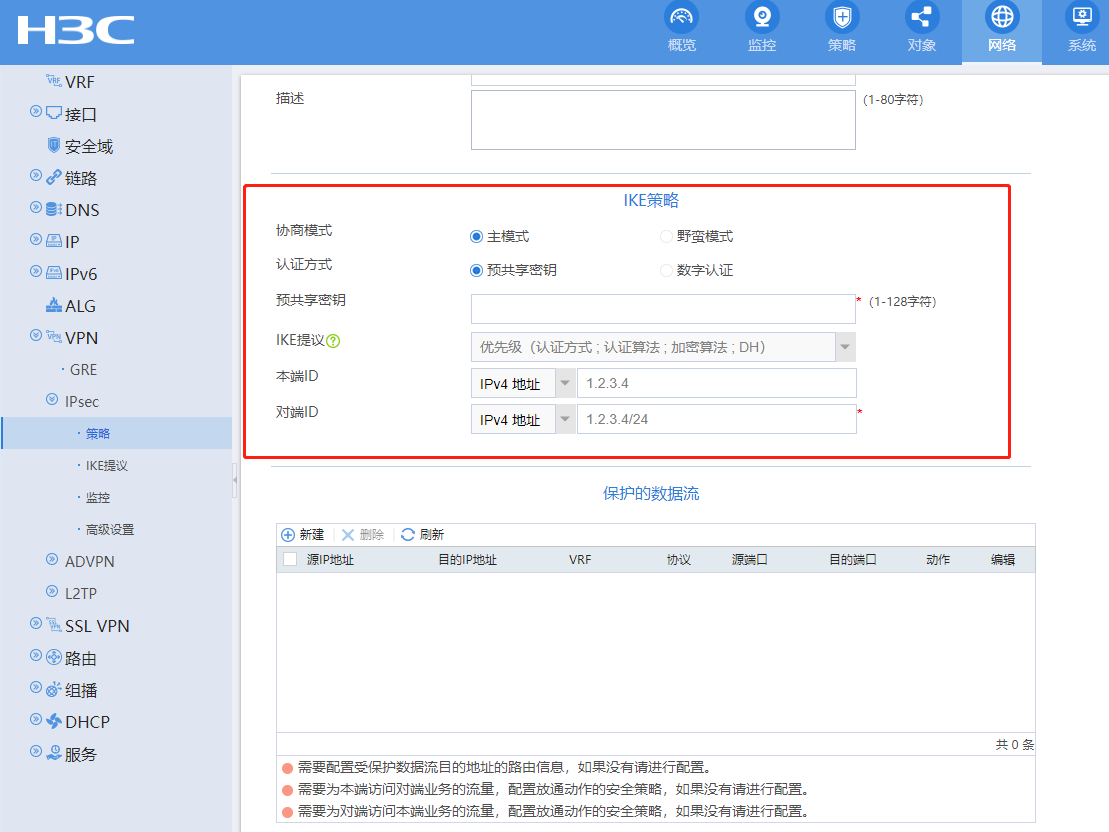Open 高级设置 in the sidebar
The height and width of the screenshot is (832, 1109).
pos(109,530)
